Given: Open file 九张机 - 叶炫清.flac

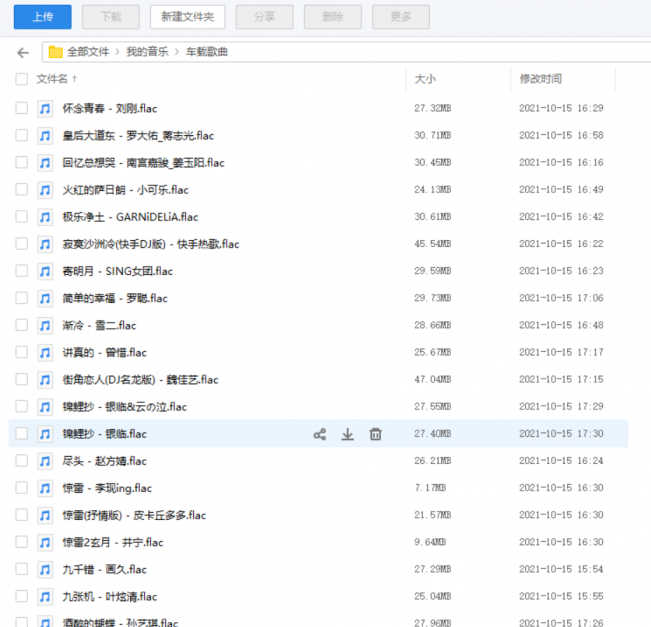Looking at the screenshot, I should 110,597.
